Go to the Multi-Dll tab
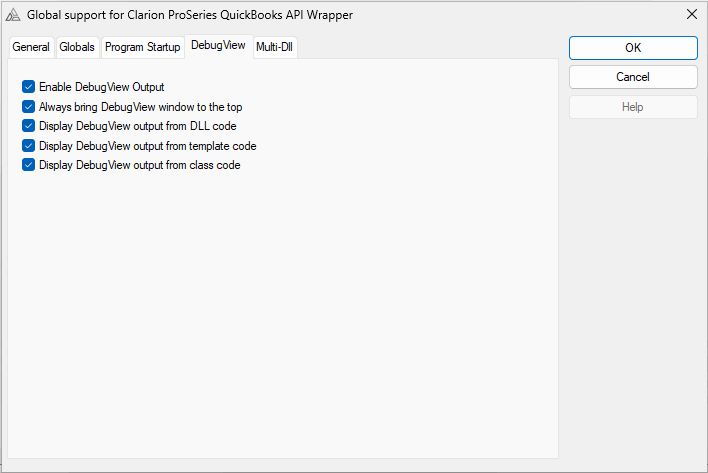 [275, 47]
